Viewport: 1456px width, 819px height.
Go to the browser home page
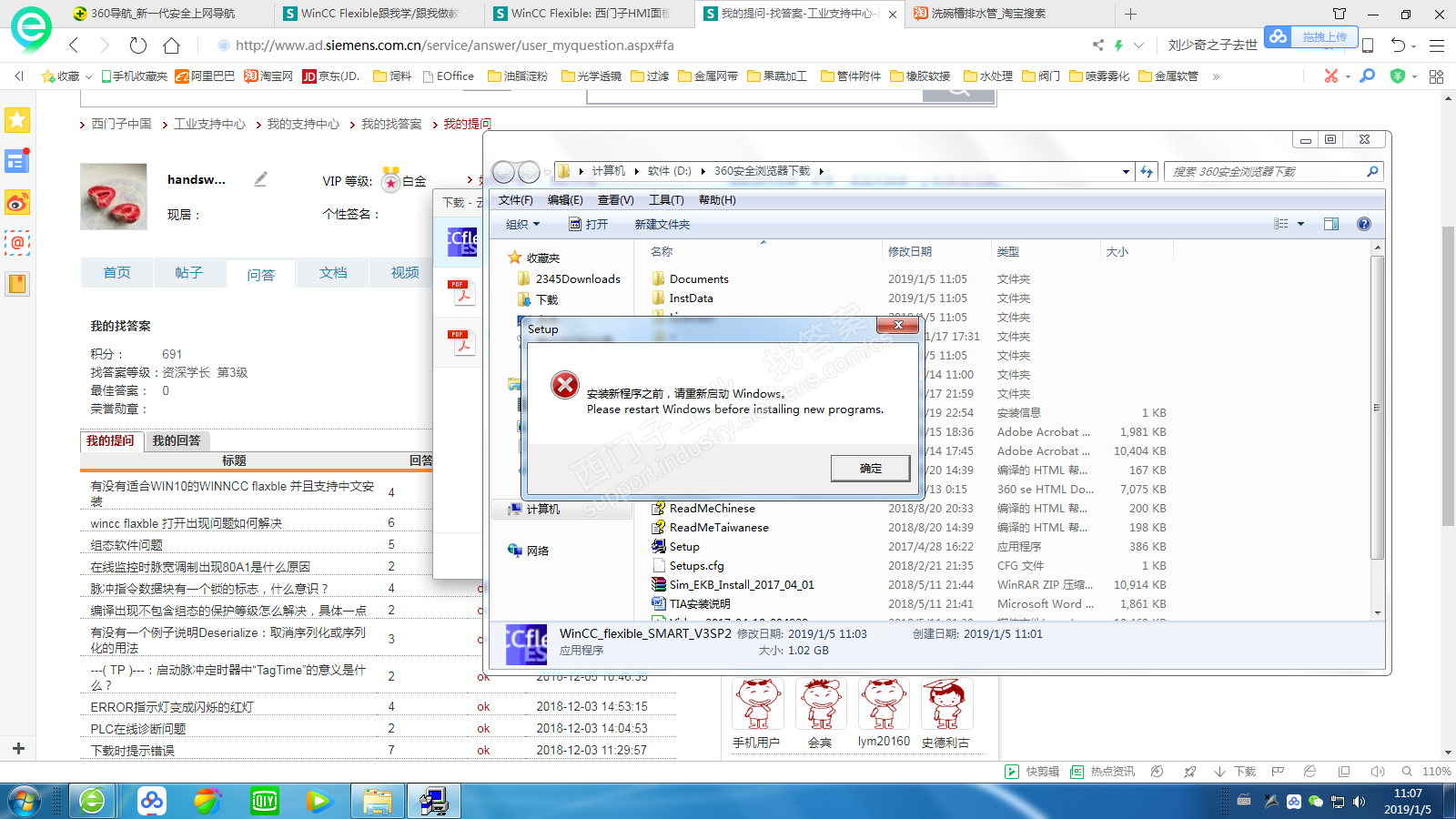(x=171, y=45)
